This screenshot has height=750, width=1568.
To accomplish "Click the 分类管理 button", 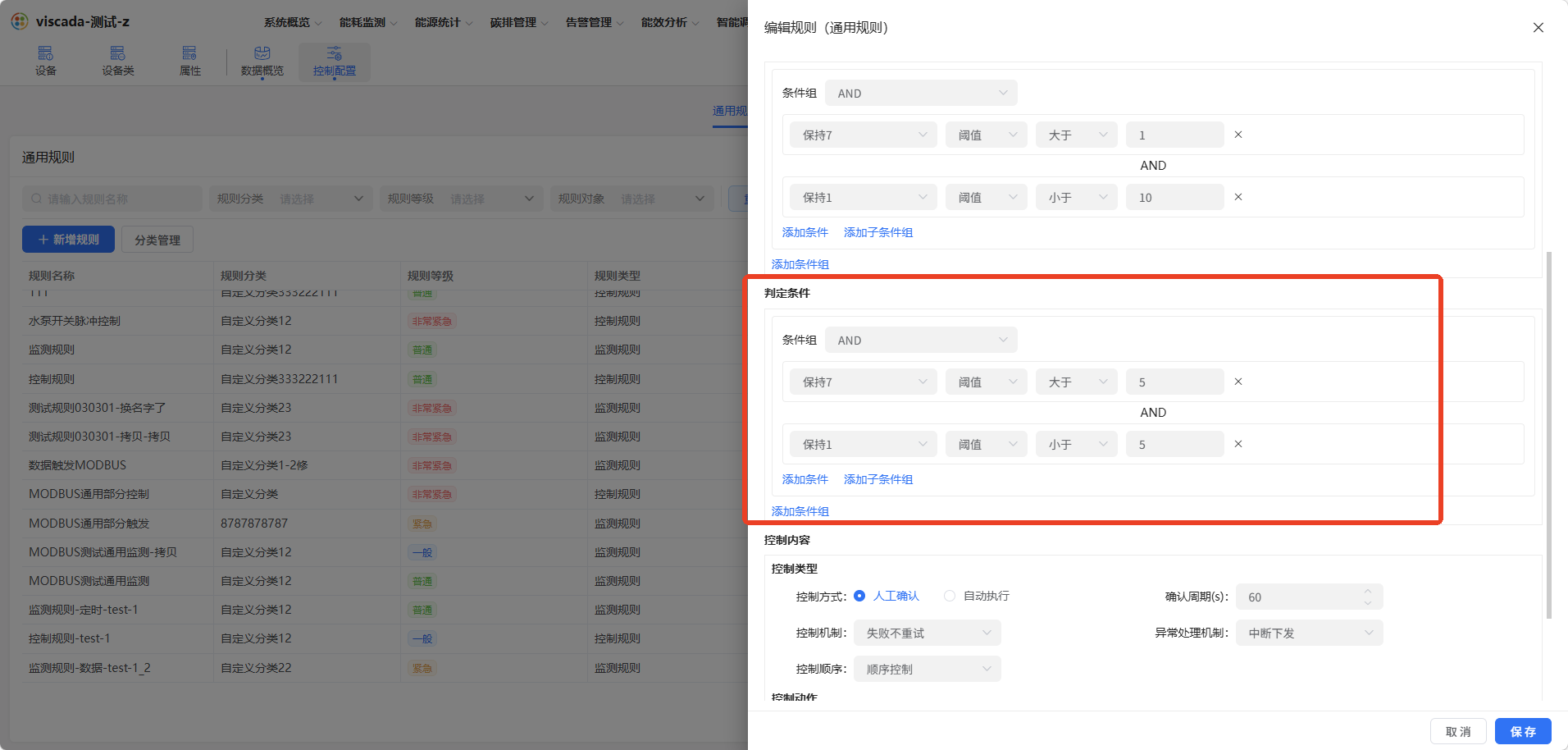I will pyautogui.click(x=157, y=240).
